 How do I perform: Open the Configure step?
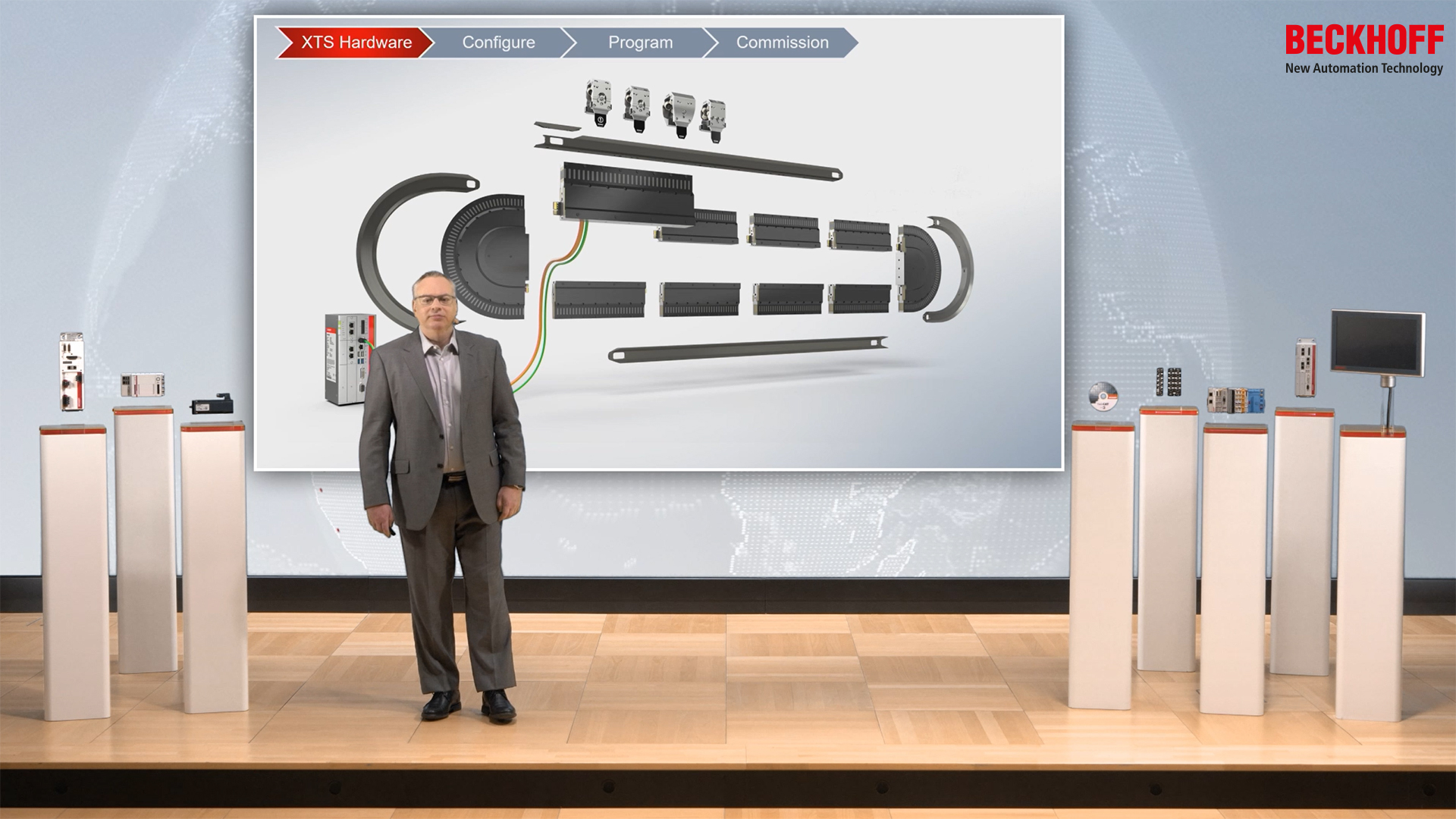[x=498, y=42]
